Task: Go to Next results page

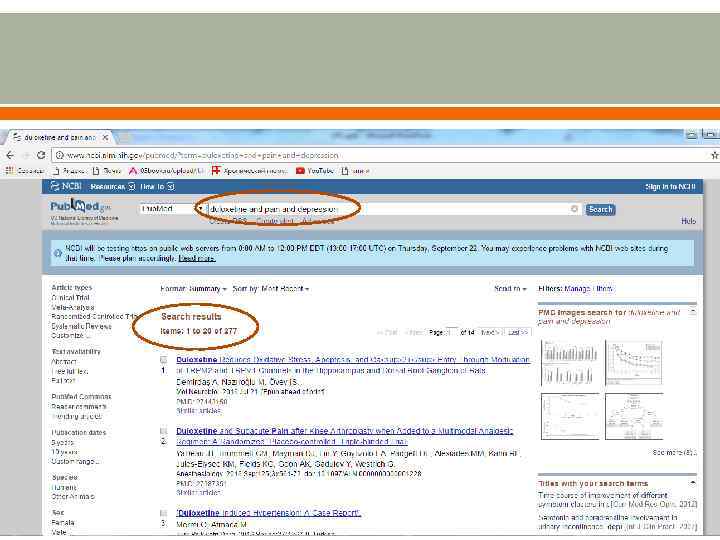Action: tap(490, 332)
